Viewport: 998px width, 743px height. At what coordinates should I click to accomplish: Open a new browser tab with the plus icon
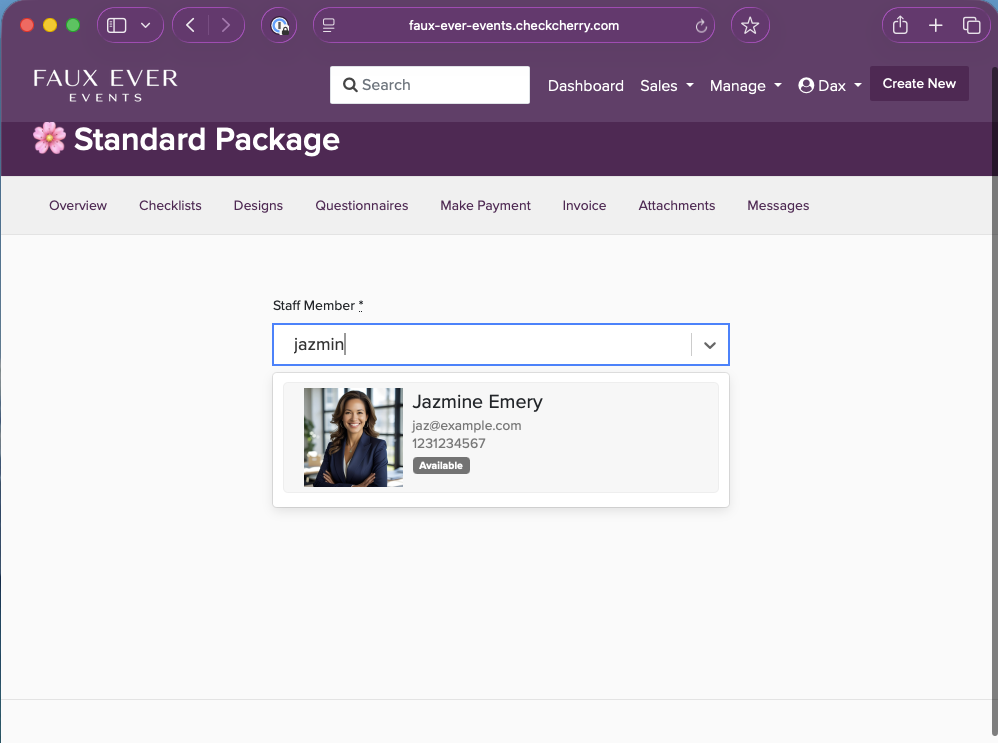935,25
